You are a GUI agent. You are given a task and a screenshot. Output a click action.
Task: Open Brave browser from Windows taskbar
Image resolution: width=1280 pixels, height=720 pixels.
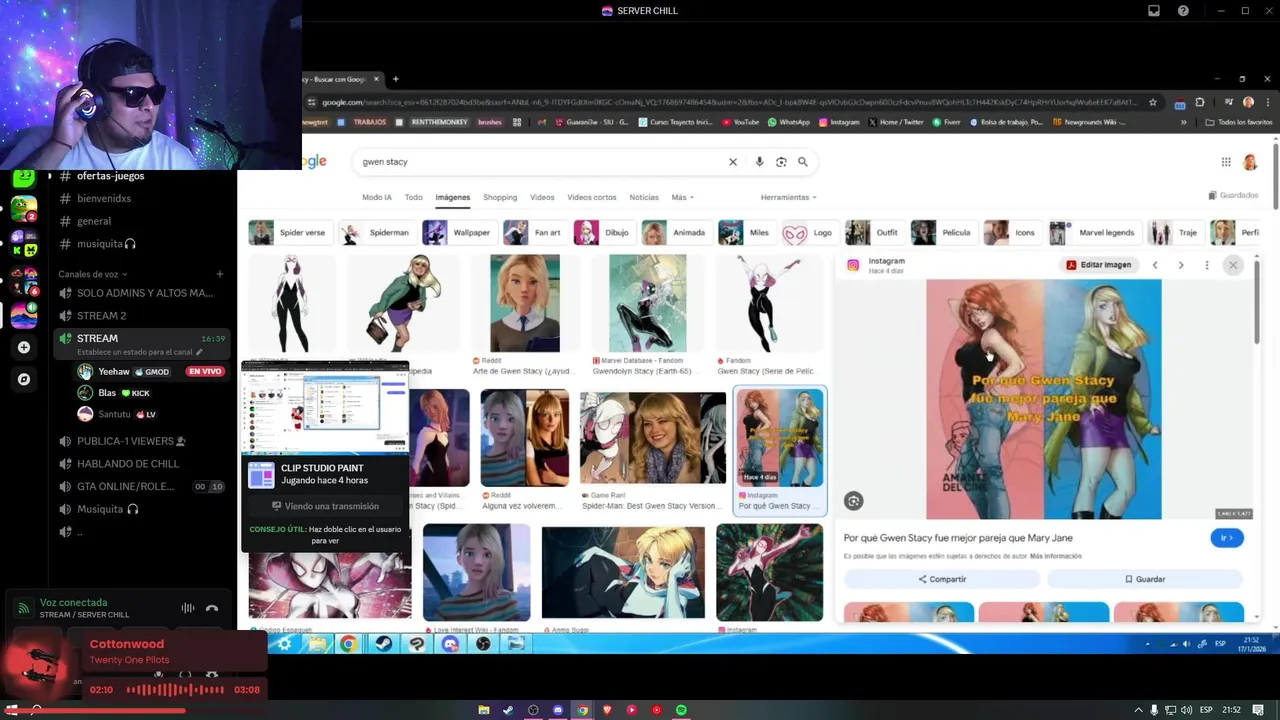pyautogui.click(x=607, y=710)
